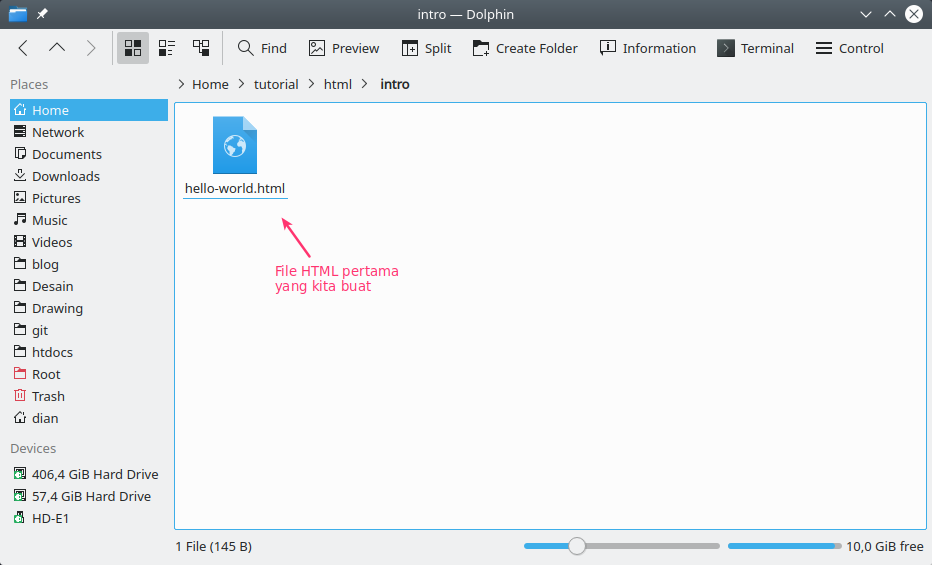Click the pin icon in titlebar
The width and height of the screenshot is (932, 565).
pos(42,14)
